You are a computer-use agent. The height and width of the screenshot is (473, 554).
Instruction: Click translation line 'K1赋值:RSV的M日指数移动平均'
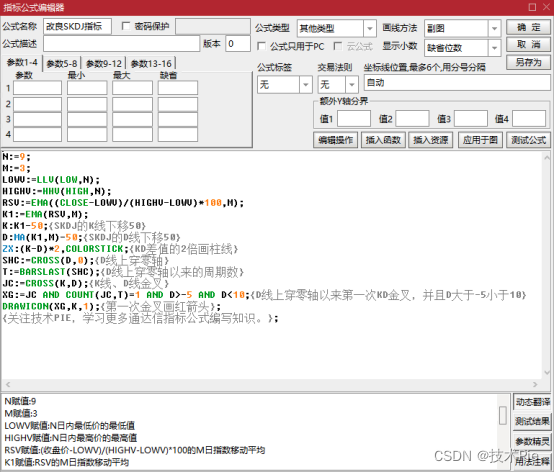coord(66,462)
